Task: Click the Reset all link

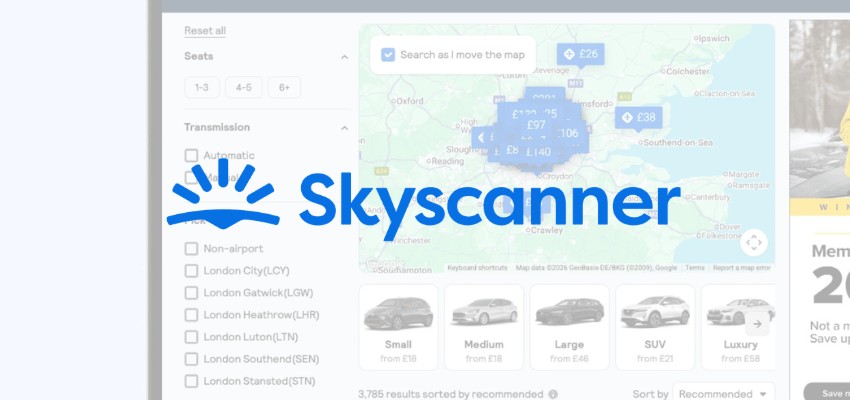Action: pyautogui.click(x=205, y=31)
